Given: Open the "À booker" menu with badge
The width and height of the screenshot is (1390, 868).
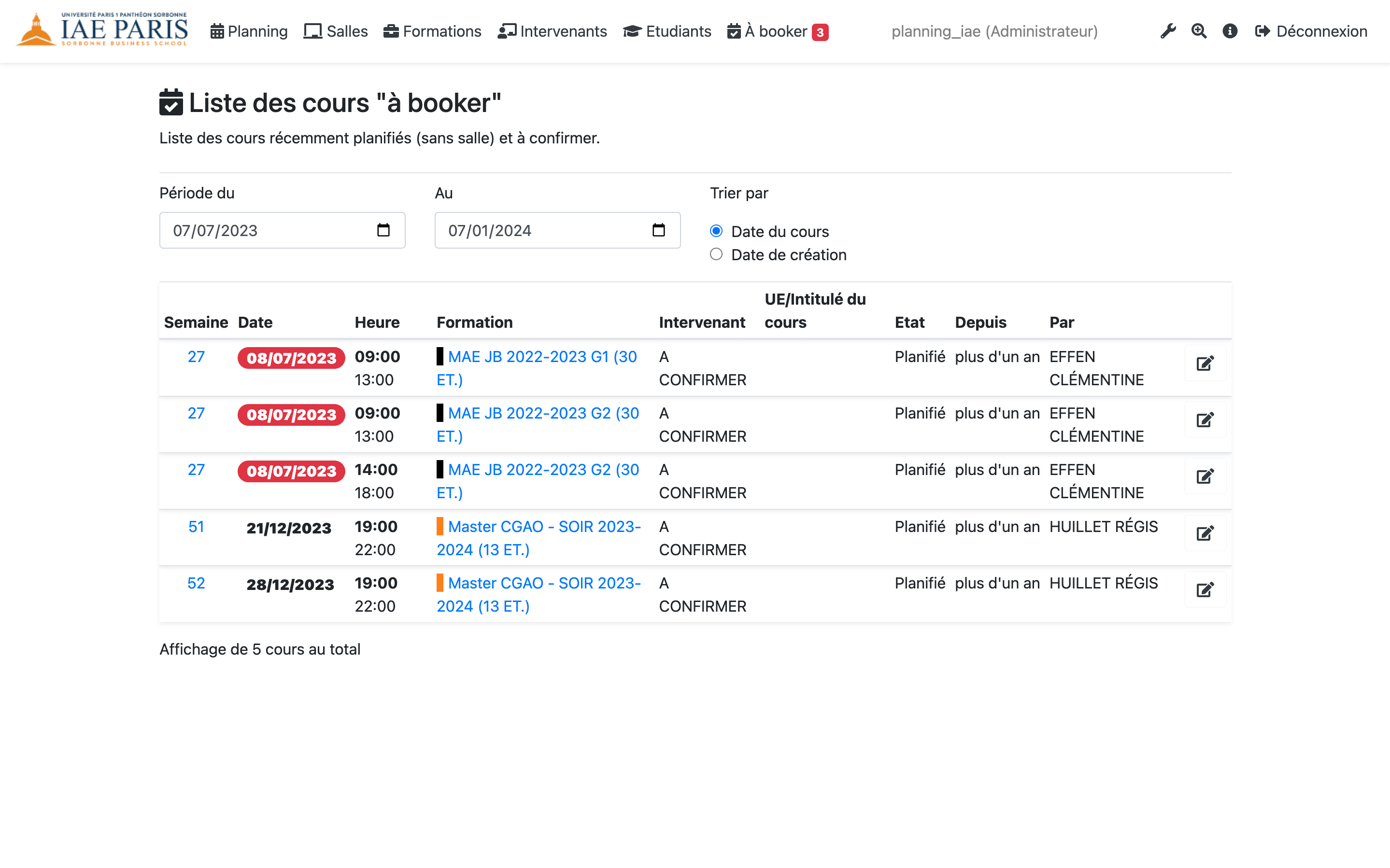Looking at the screenshot, I should click(x=777, y=31).
